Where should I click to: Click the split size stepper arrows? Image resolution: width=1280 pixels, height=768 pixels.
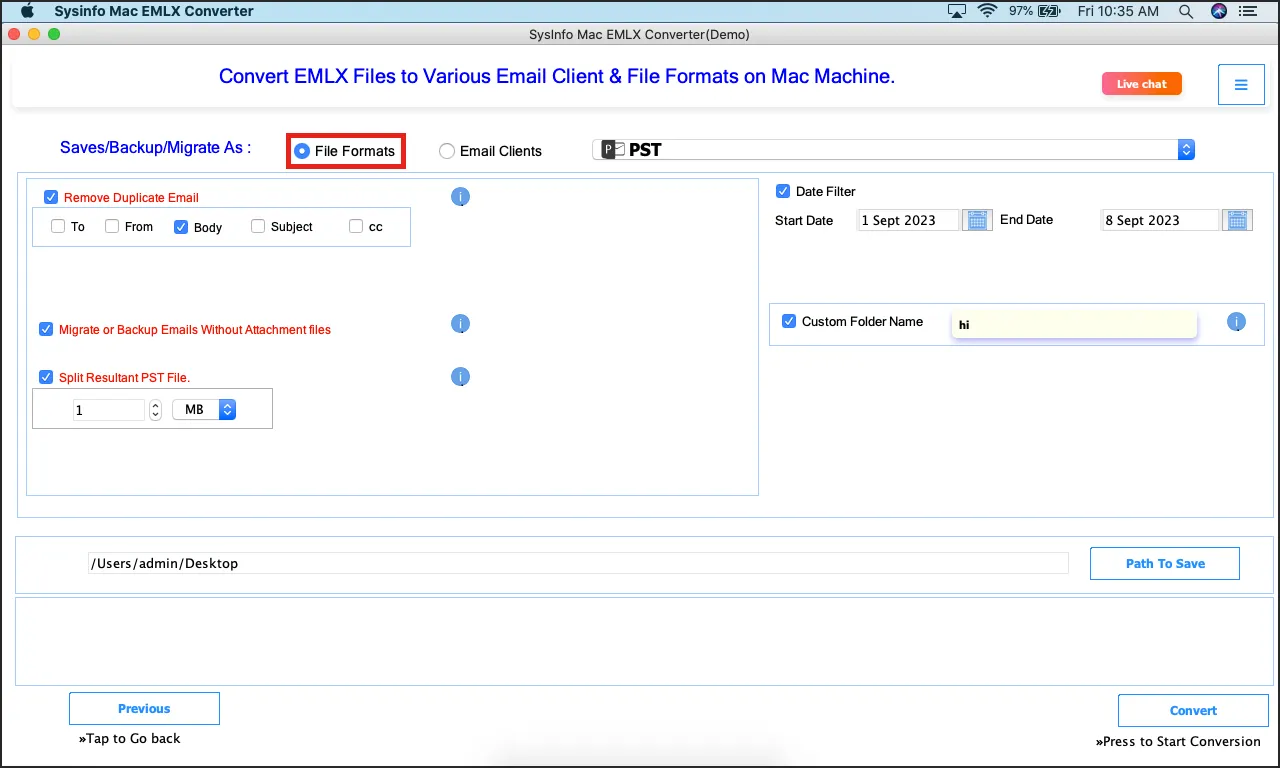(155, 409)
